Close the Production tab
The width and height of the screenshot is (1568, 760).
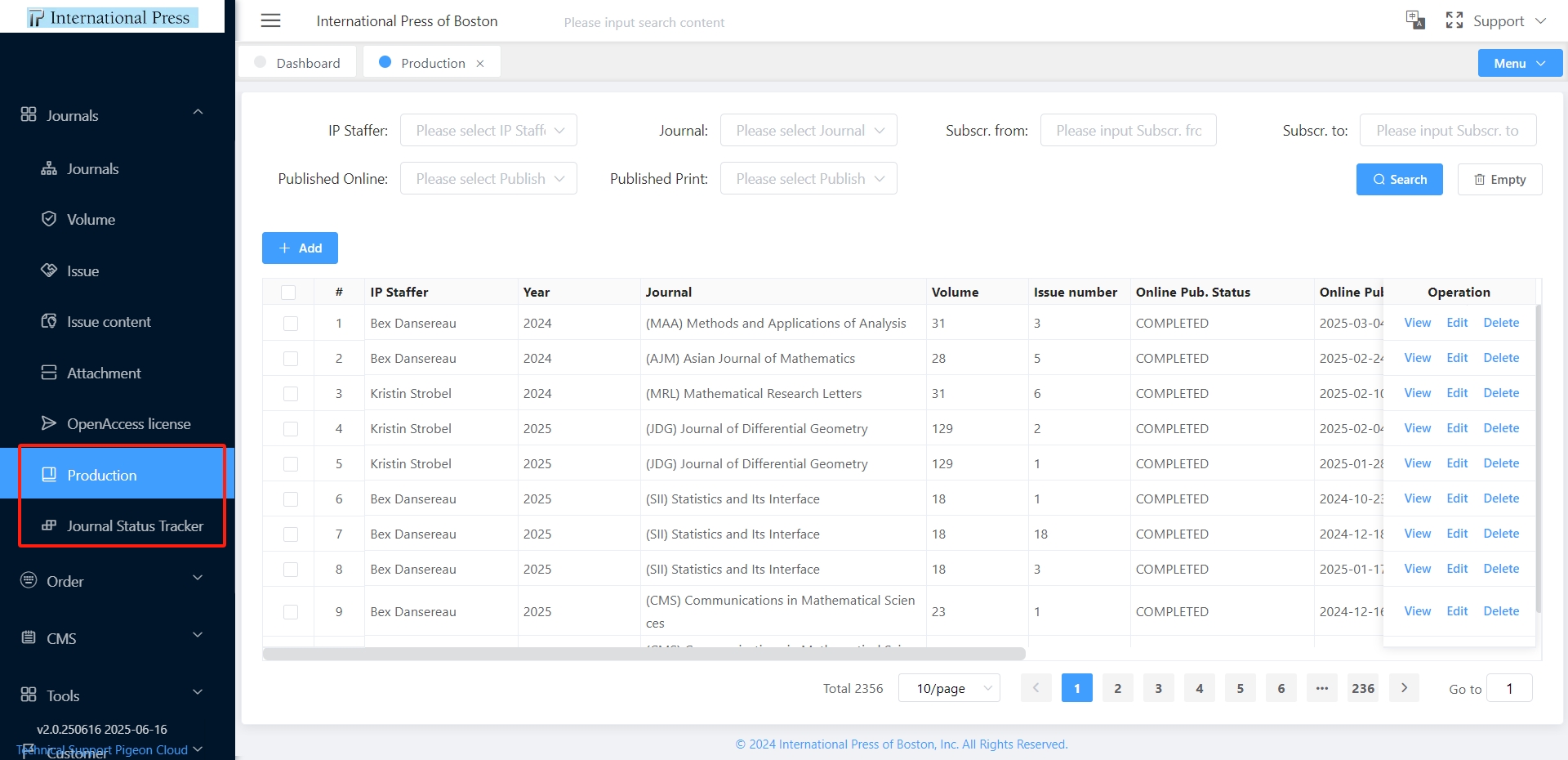pyautogui.click(x=480, y=64)
